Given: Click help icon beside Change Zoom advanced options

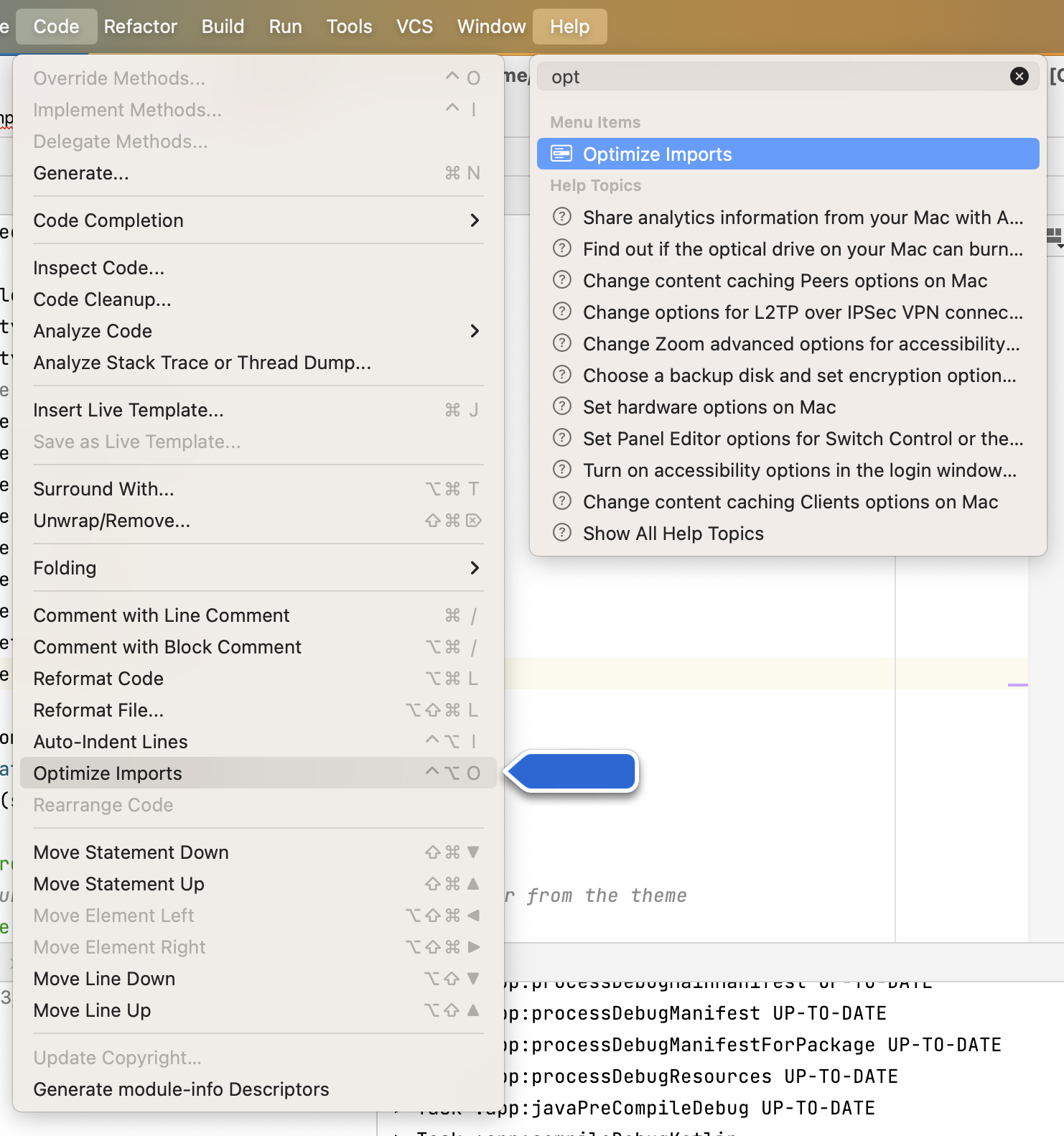Looking at the screenshot, I should 561,343.
